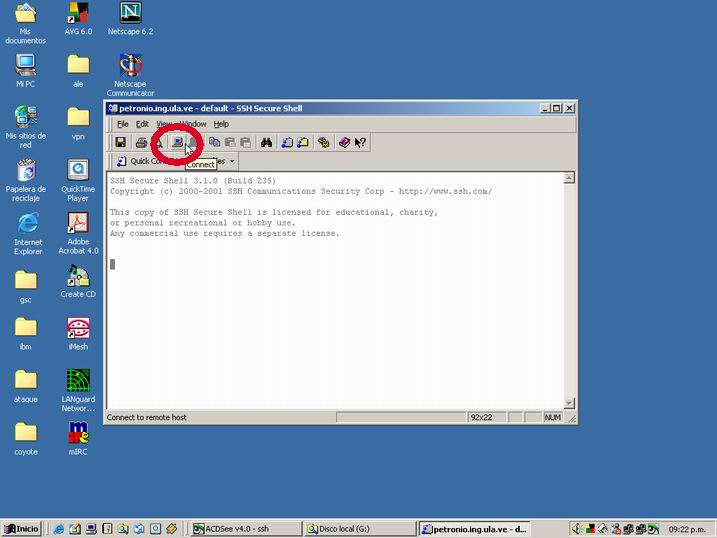Open New File Transfer Window icon

303,142
